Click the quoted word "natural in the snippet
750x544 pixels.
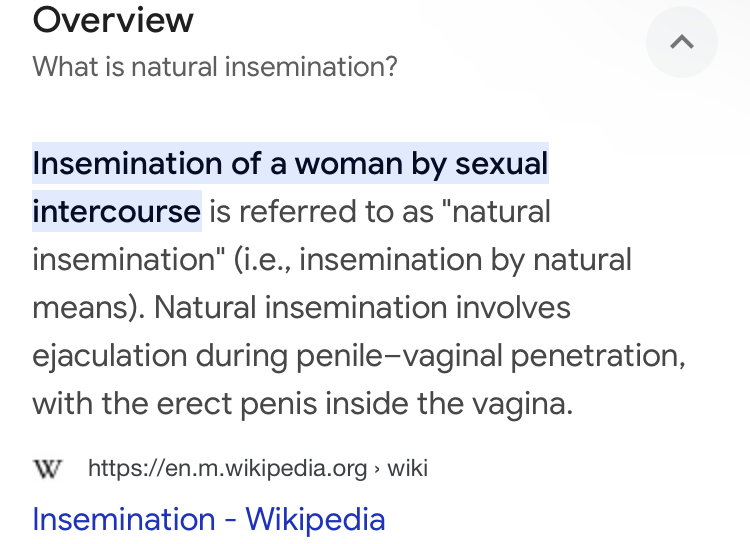496,211
